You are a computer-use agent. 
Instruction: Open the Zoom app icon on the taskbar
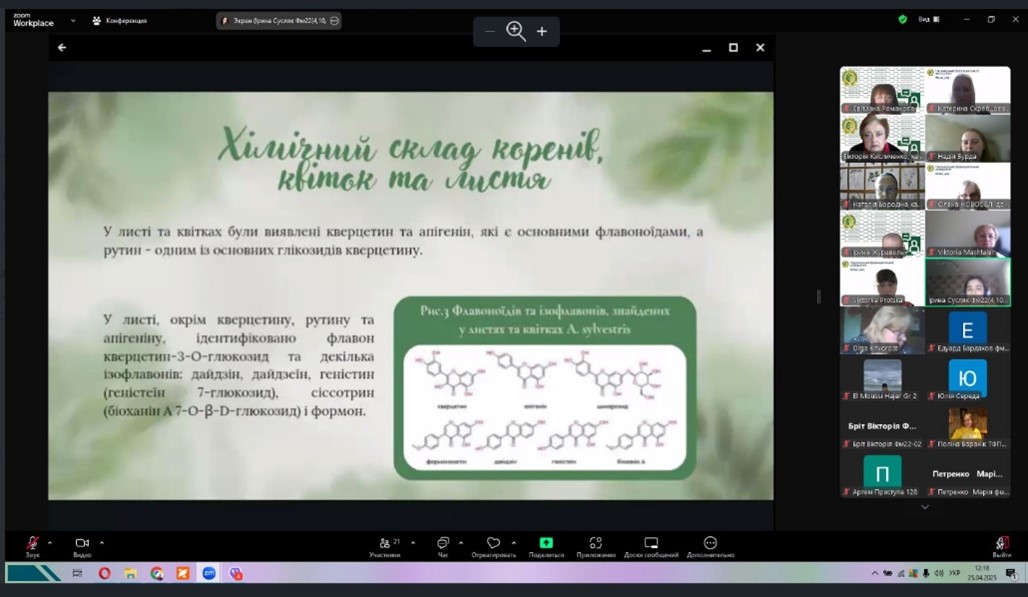tap(208, 573)
